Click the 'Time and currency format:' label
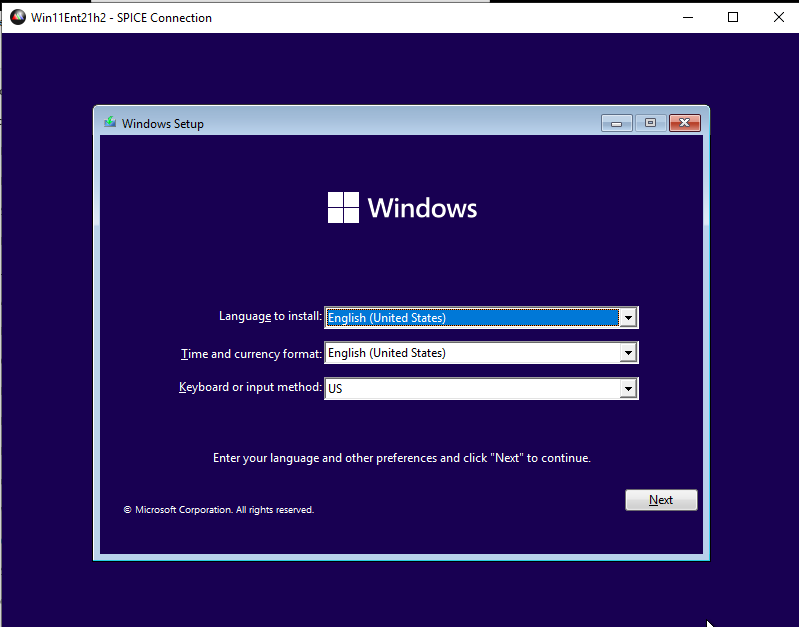 click(x=251, y=354)
